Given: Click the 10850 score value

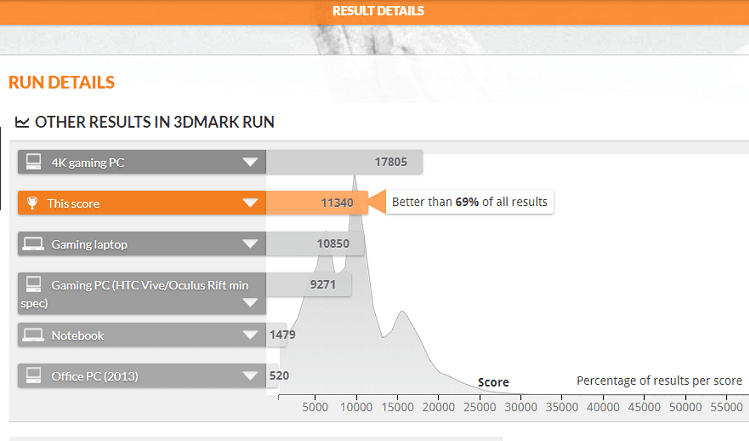Looking at the screenshot, I should pos(333,244).
